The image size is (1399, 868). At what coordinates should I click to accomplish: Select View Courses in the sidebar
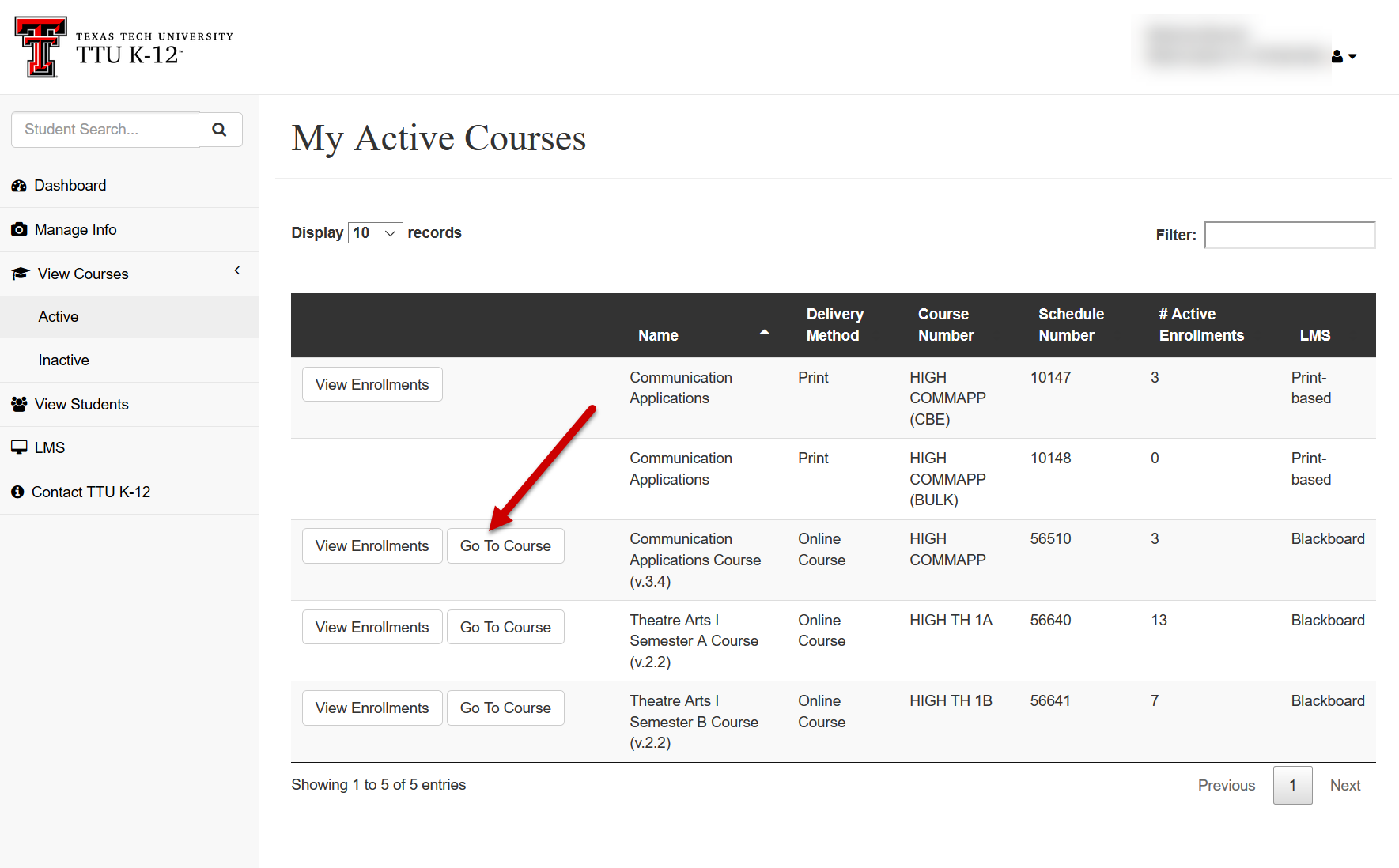129,274
